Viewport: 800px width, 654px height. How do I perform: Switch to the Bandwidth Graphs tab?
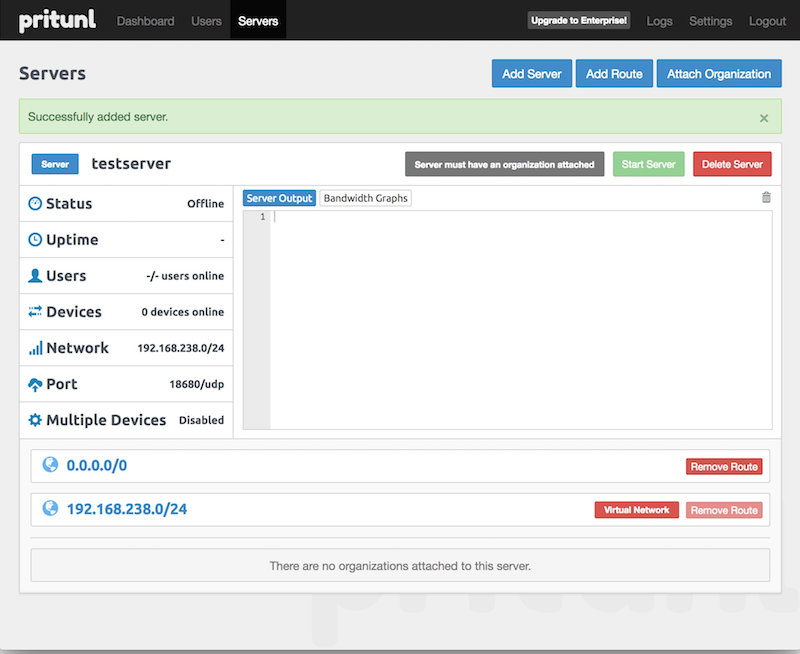pos(365,198)
